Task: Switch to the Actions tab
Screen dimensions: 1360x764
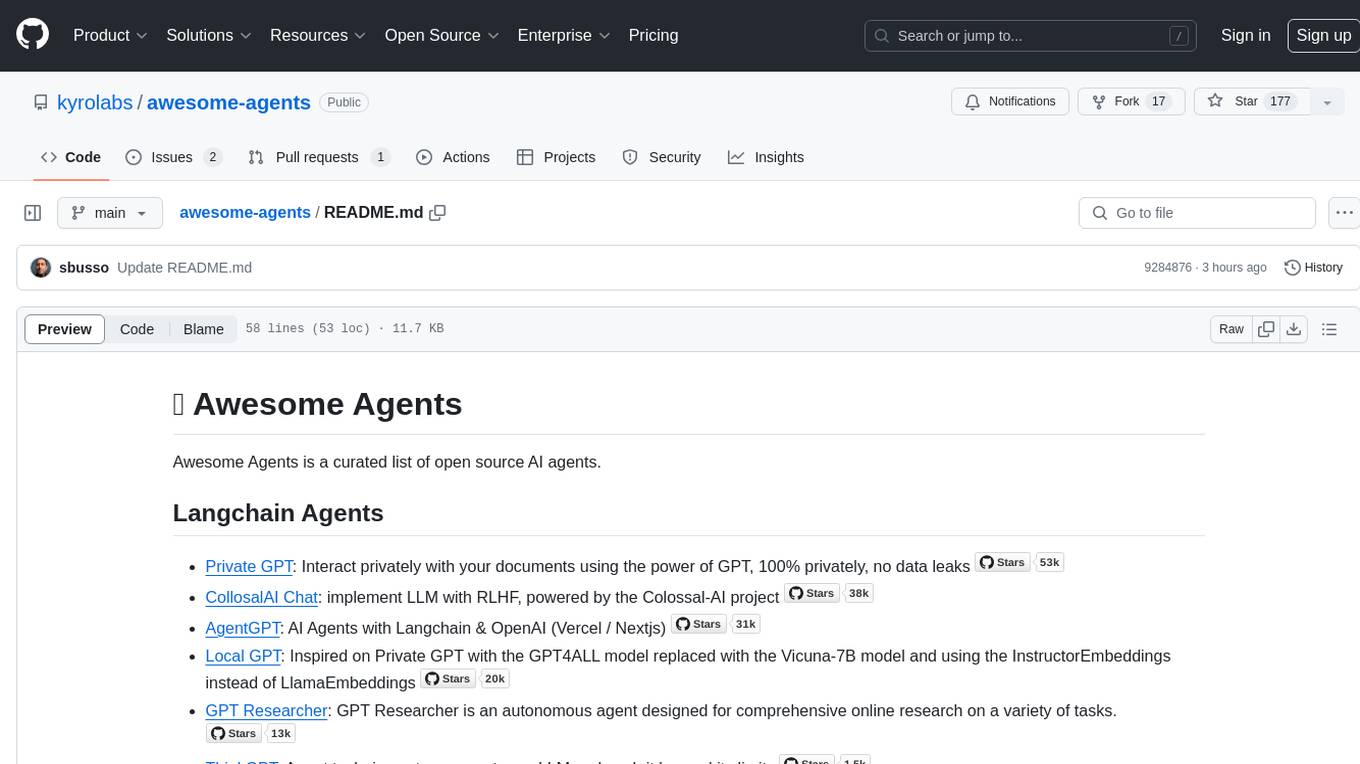Action: tap(453, 157)
